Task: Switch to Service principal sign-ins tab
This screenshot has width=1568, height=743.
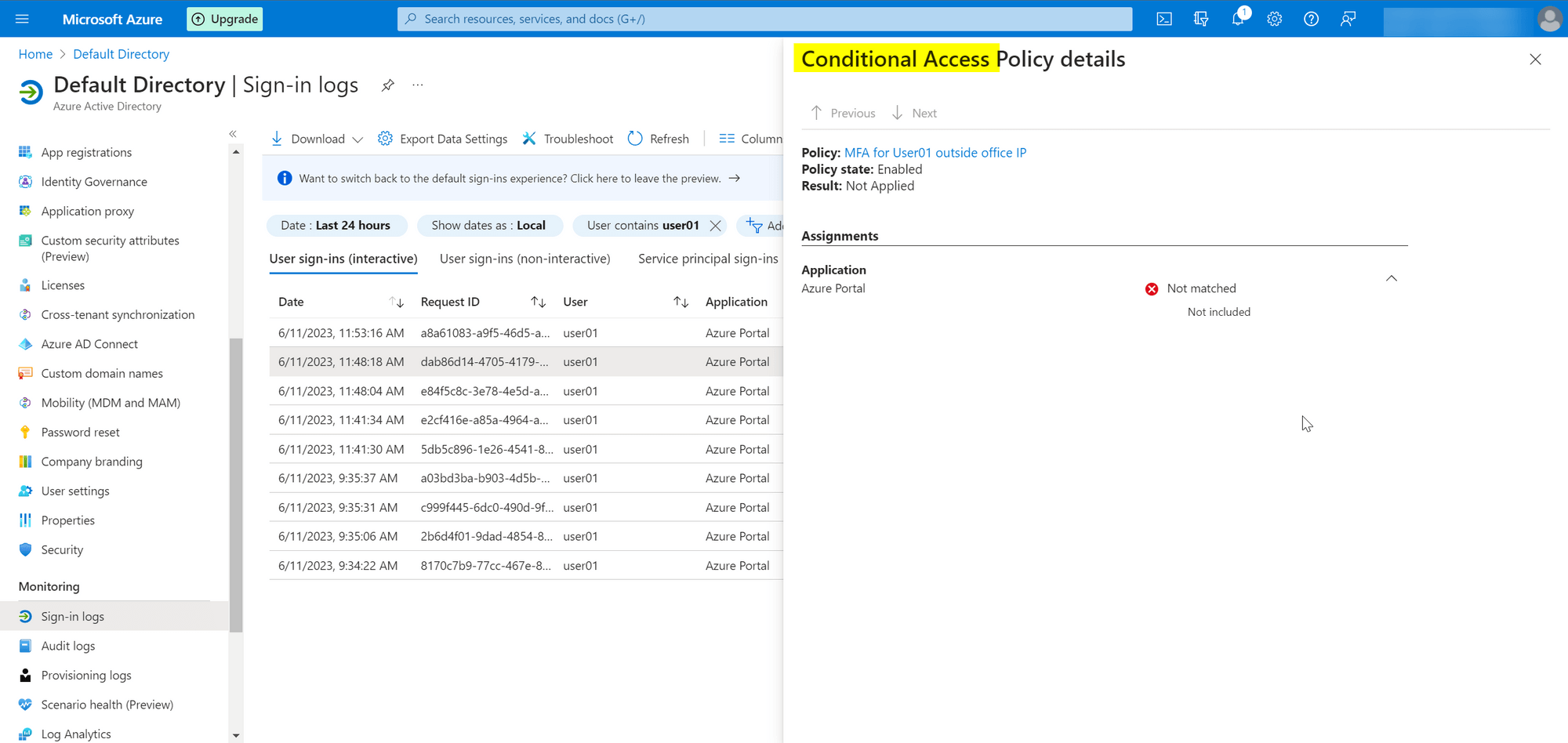Action: (707, 259)
